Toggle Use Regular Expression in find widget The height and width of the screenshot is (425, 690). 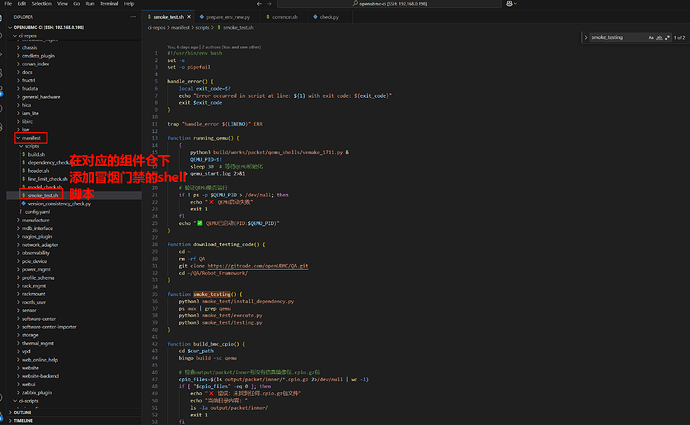(667, 37)
